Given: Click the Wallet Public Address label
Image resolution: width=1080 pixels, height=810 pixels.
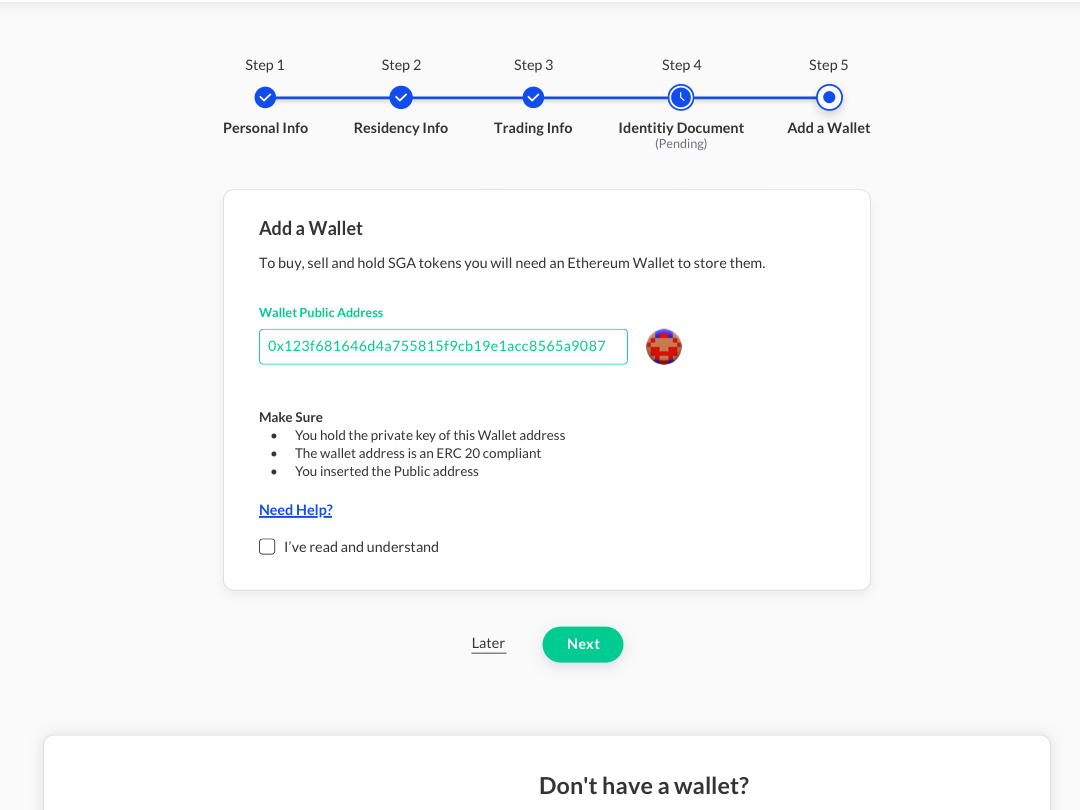Looking at the screenshot, I should [321, 313].
